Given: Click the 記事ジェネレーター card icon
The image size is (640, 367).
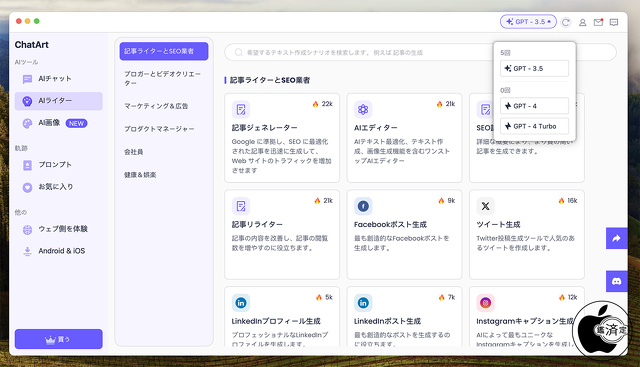Looking at the screenshot, I should (241, 109).
